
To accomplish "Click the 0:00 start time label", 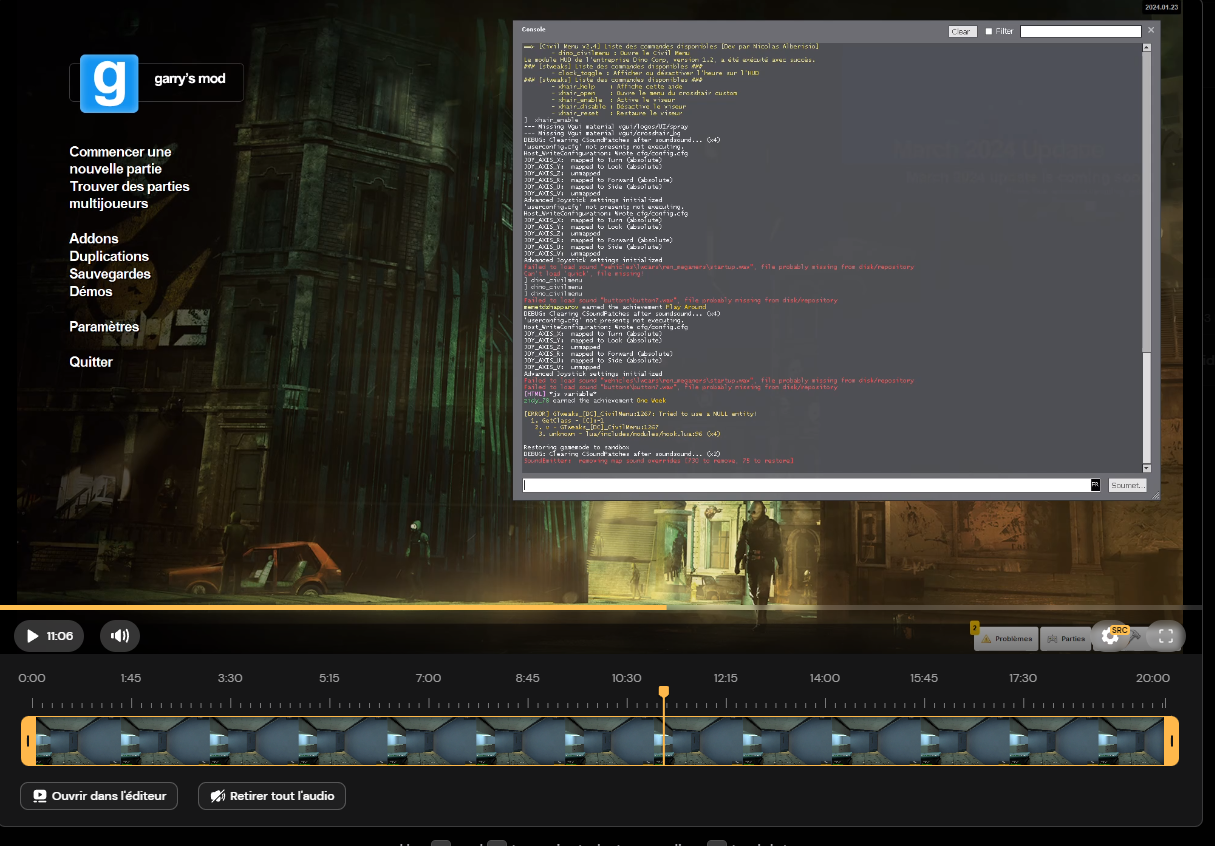I will click(32, 678).
